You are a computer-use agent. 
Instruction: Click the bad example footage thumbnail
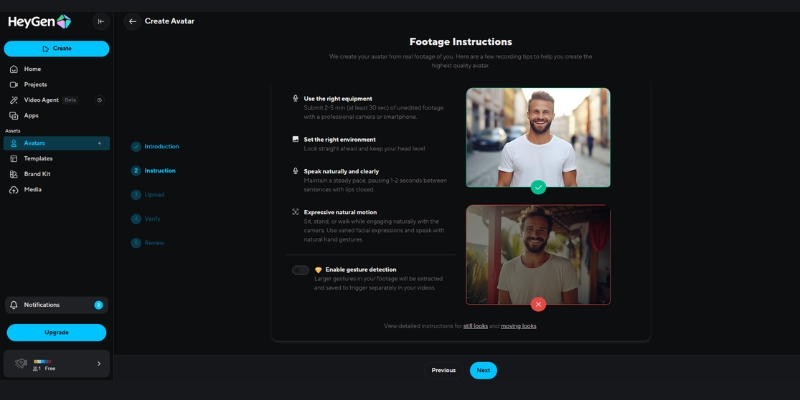click(x=538, y=255)
